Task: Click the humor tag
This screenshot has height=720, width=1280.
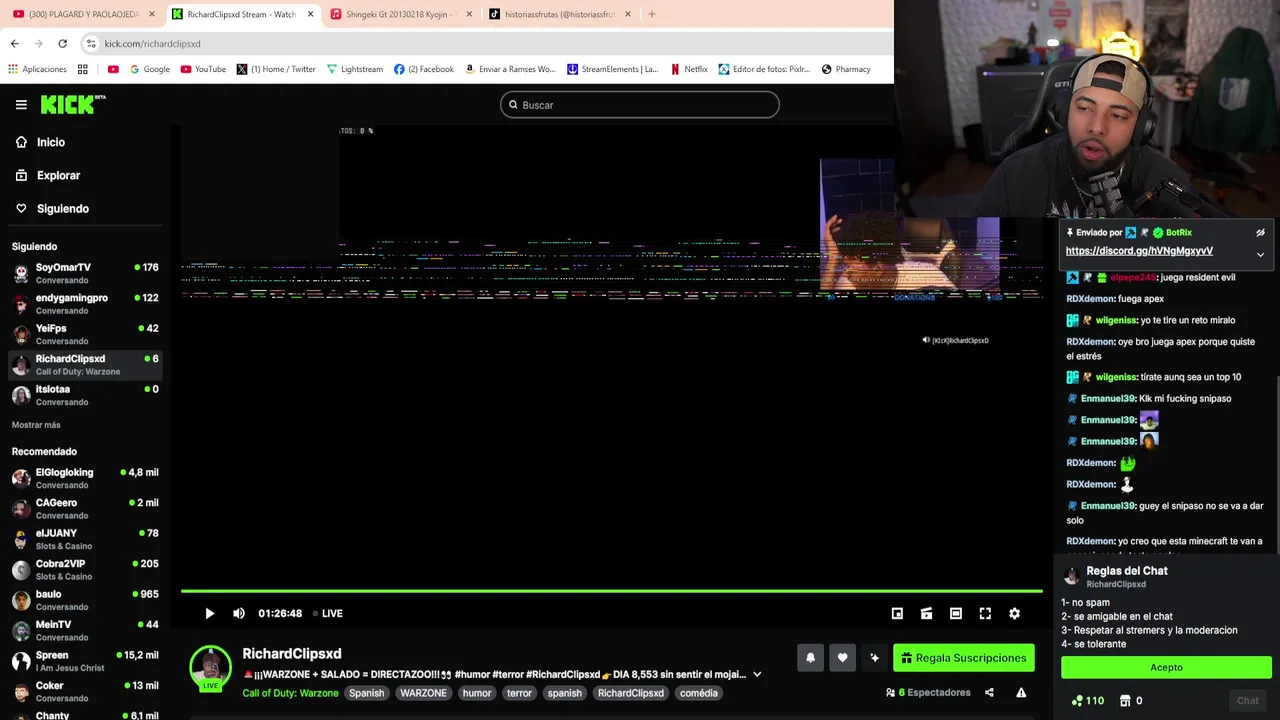Action: click(477, 693)
